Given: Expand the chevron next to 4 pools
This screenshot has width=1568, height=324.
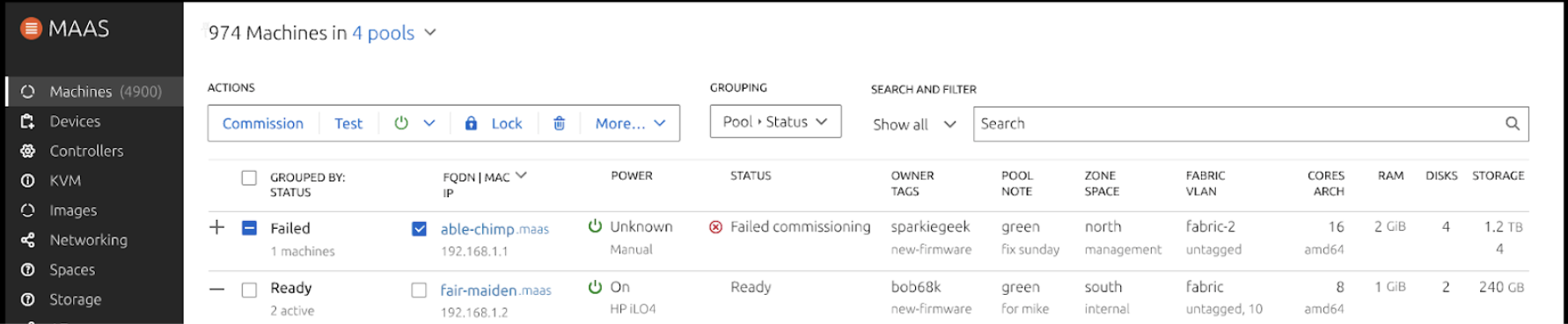Looking at the screenshot, I should [x=430, y=33].
